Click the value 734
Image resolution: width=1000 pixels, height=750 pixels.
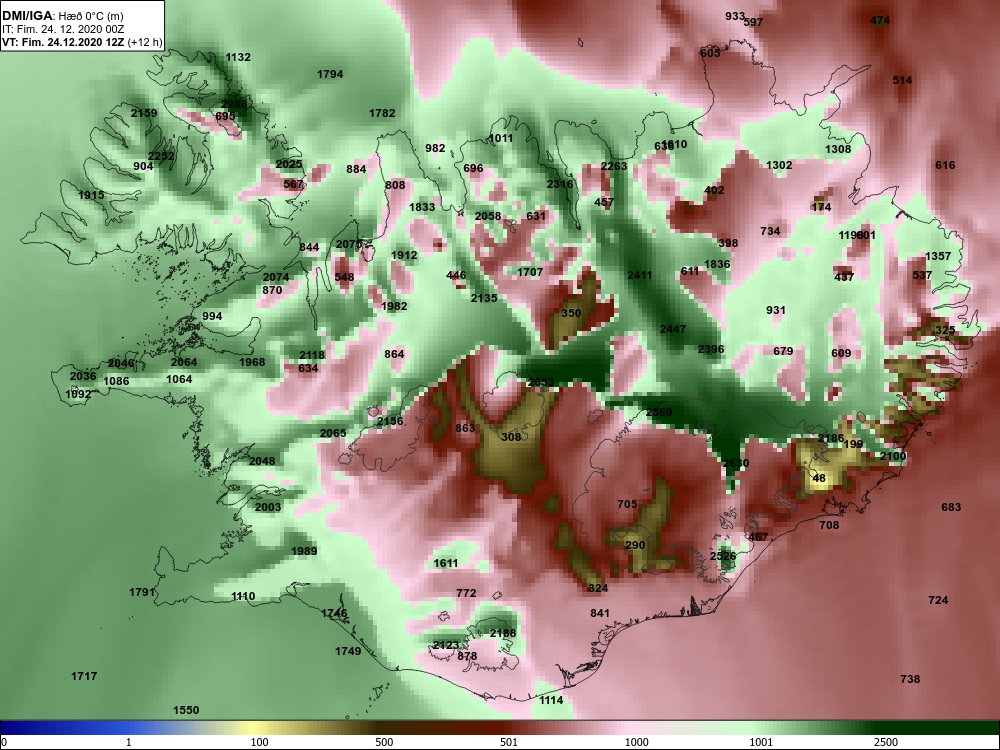click(770, 231)
